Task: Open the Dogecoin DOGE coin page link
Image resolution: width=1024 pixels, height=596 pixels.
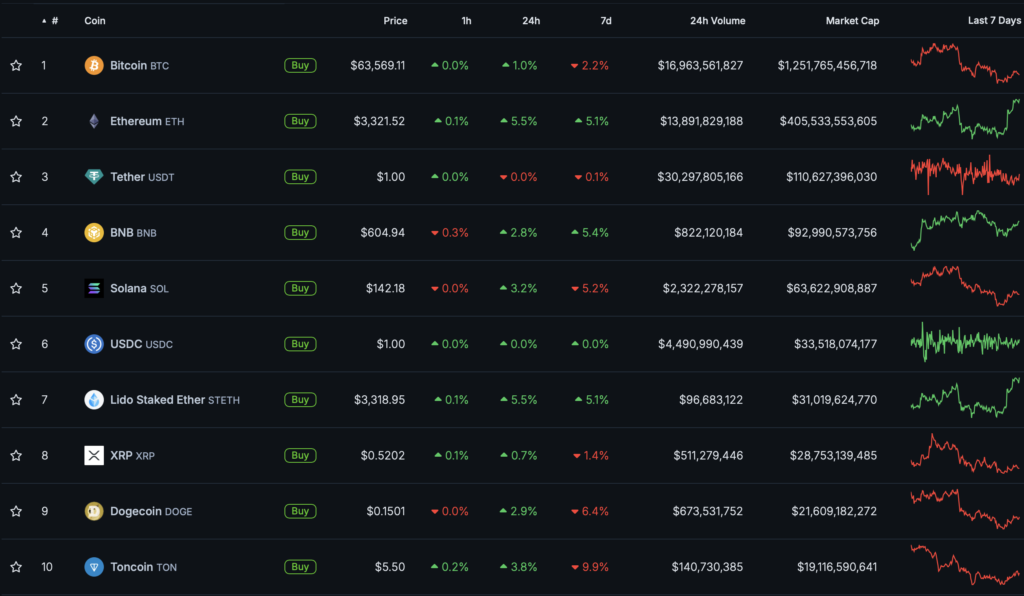Action: pyautogui.click(x=150, y=511)
